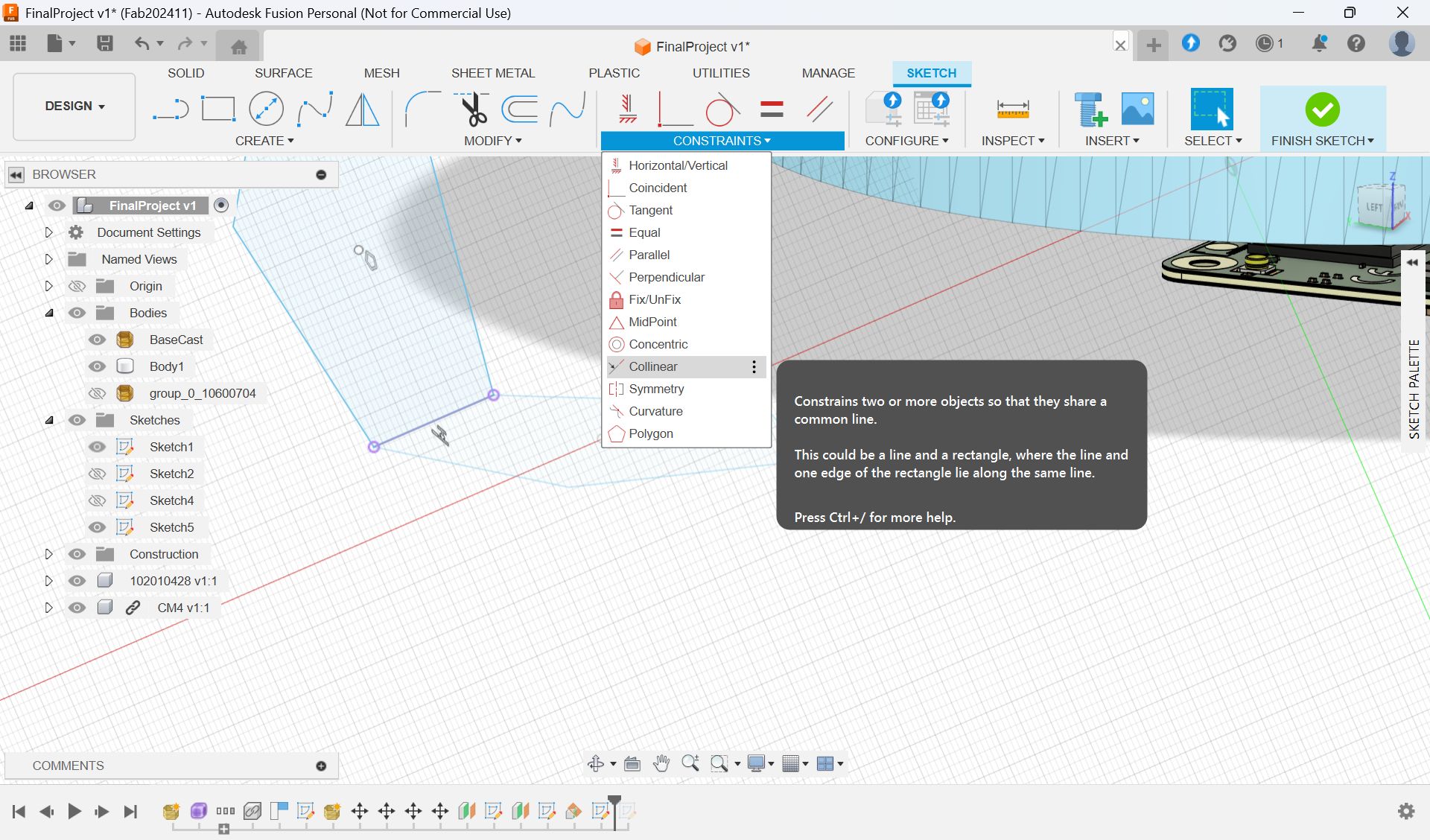Click the Equal constraint toolbar icon
Screen dimensions: 1430x840
point(772,109)
